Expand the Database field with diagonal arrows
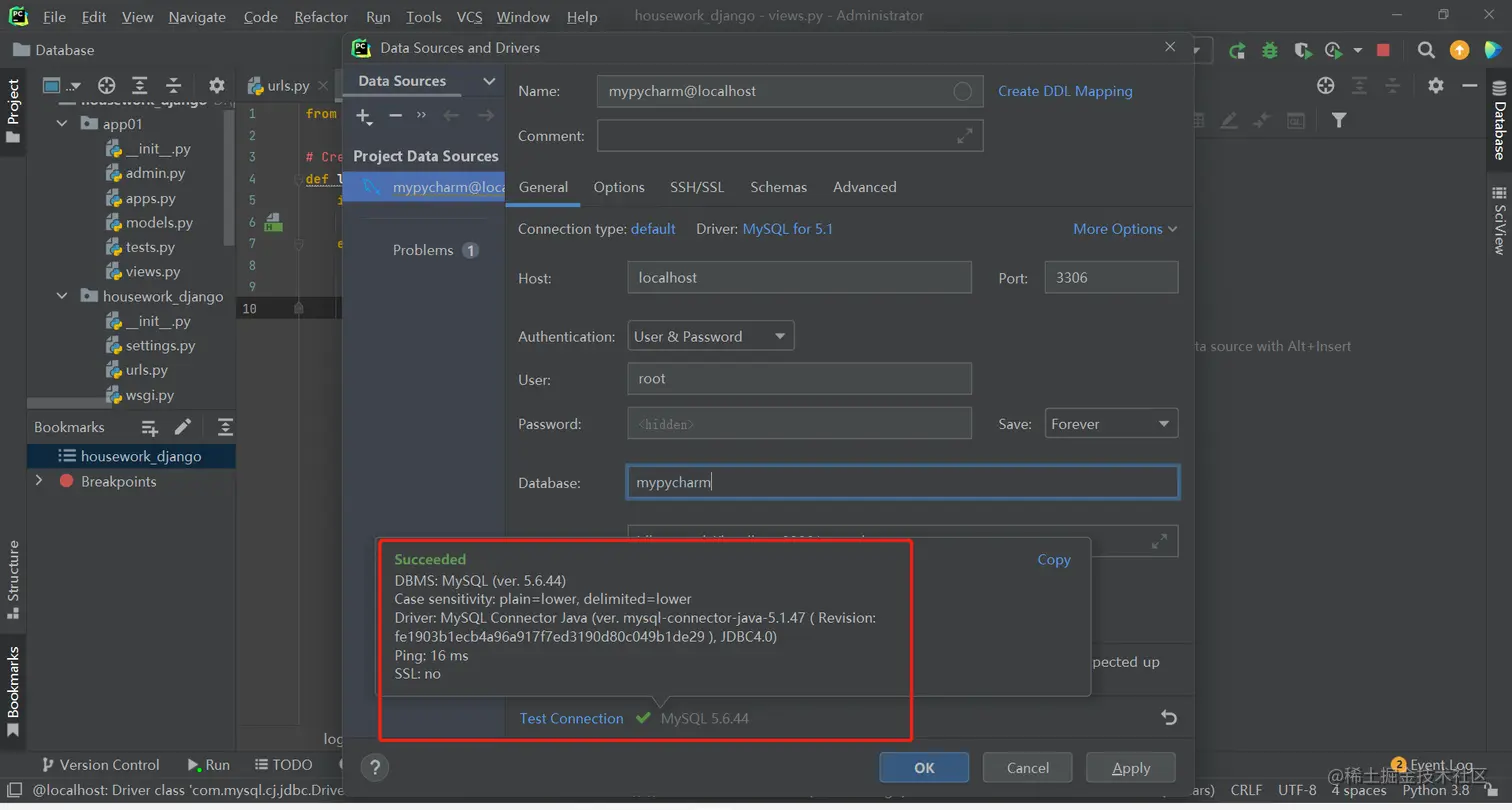Image resolution: width=1512 pixels, height=810 pixels. tap(1159, 541)
